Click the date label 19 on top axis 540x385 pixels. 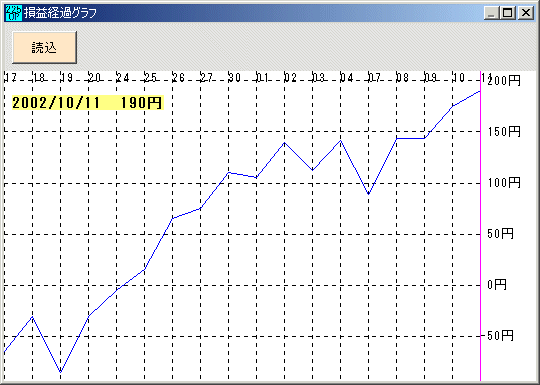click(67, 78)
